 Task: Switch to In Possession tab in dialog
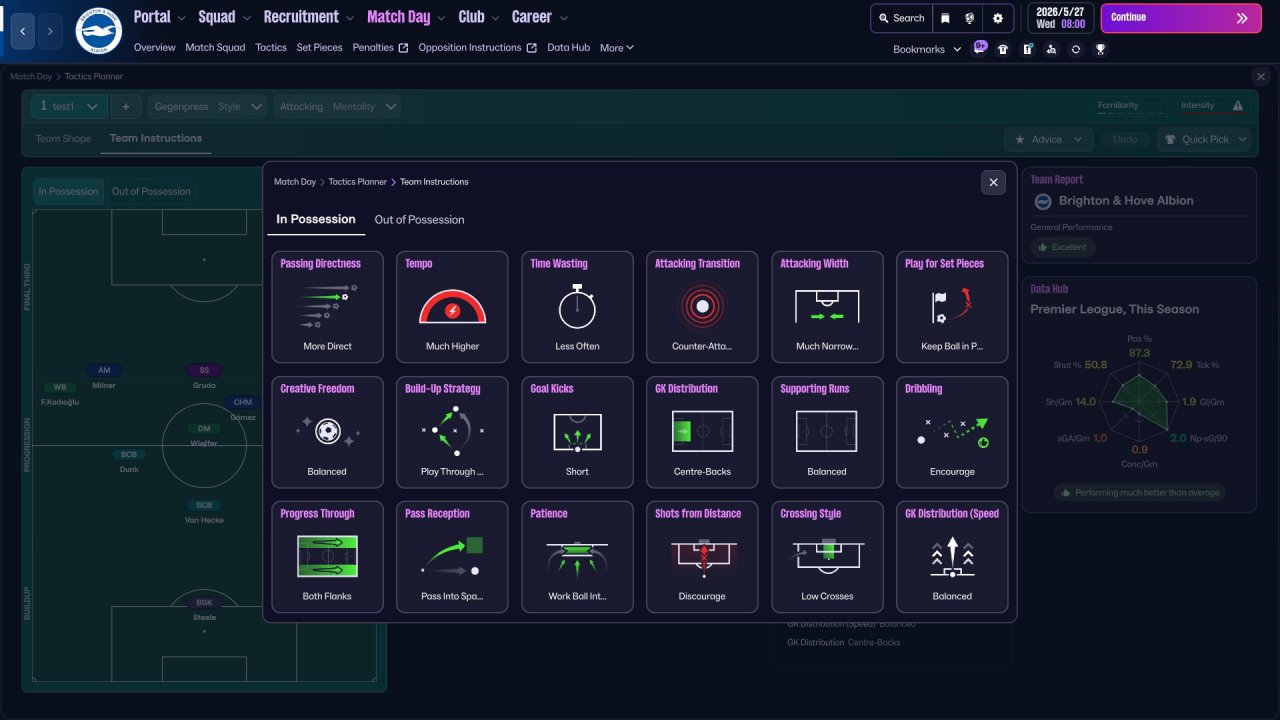[316, 219]
